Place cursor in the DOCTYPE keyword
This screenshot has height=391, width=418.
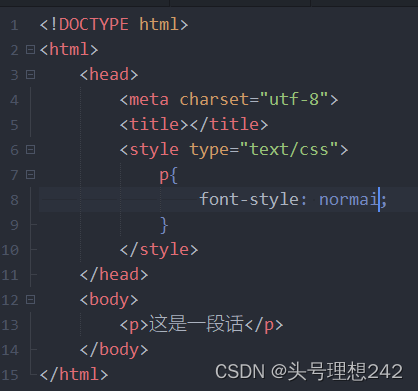(x=94, y=24)
